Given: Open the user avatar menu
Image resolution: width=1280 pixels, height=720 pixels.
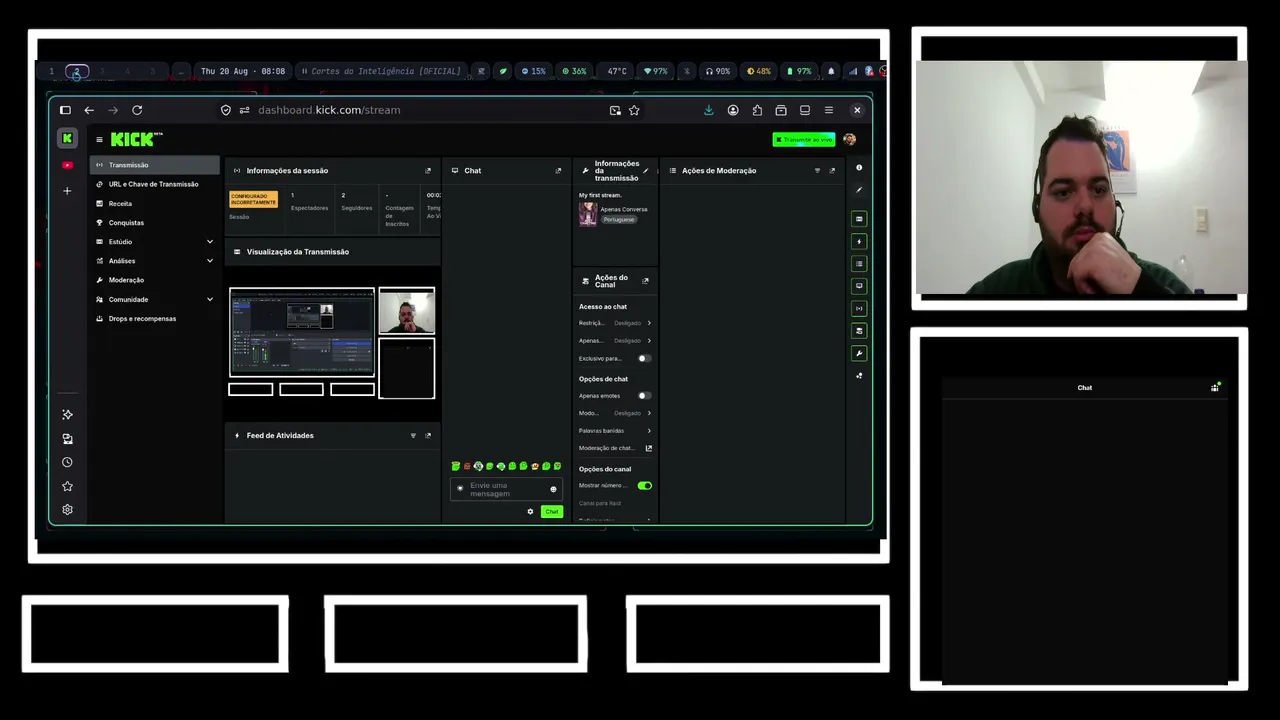Looking at the screenshot, I should pyautogui.click(x=850, y=140).
